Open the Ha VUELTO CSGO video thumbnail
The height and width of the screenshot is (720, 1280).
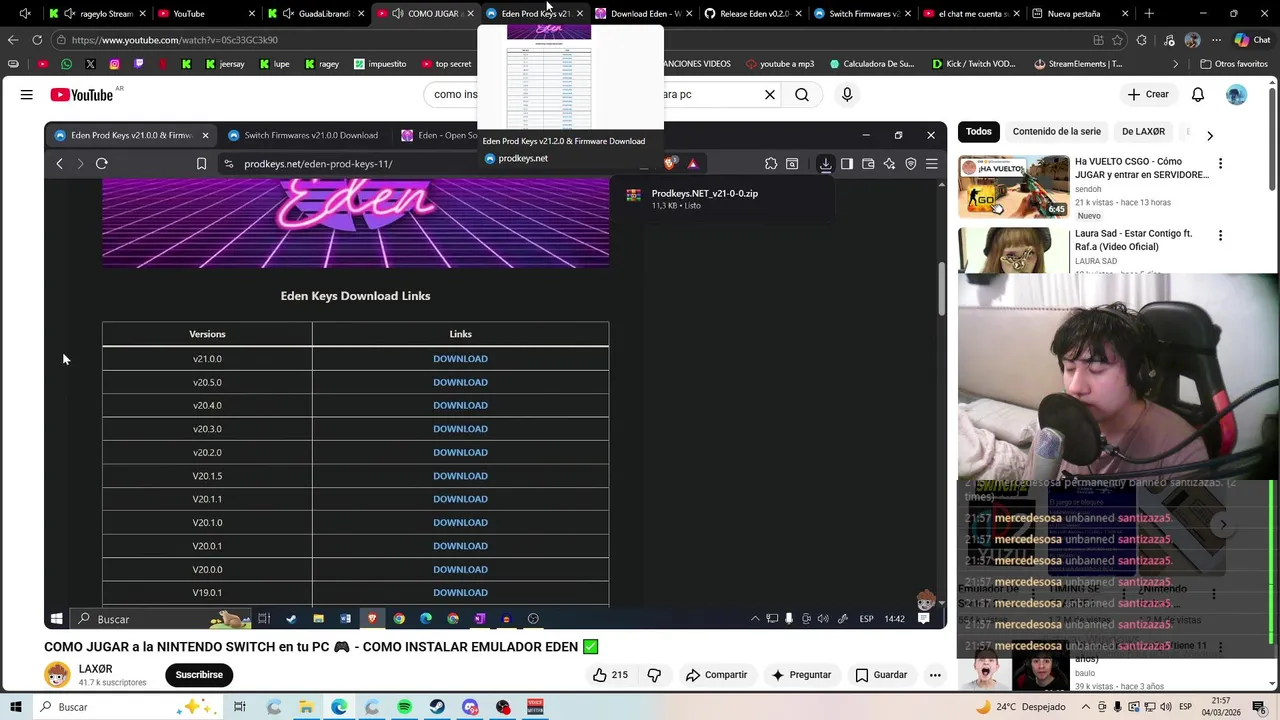(x=1014, y=186)
